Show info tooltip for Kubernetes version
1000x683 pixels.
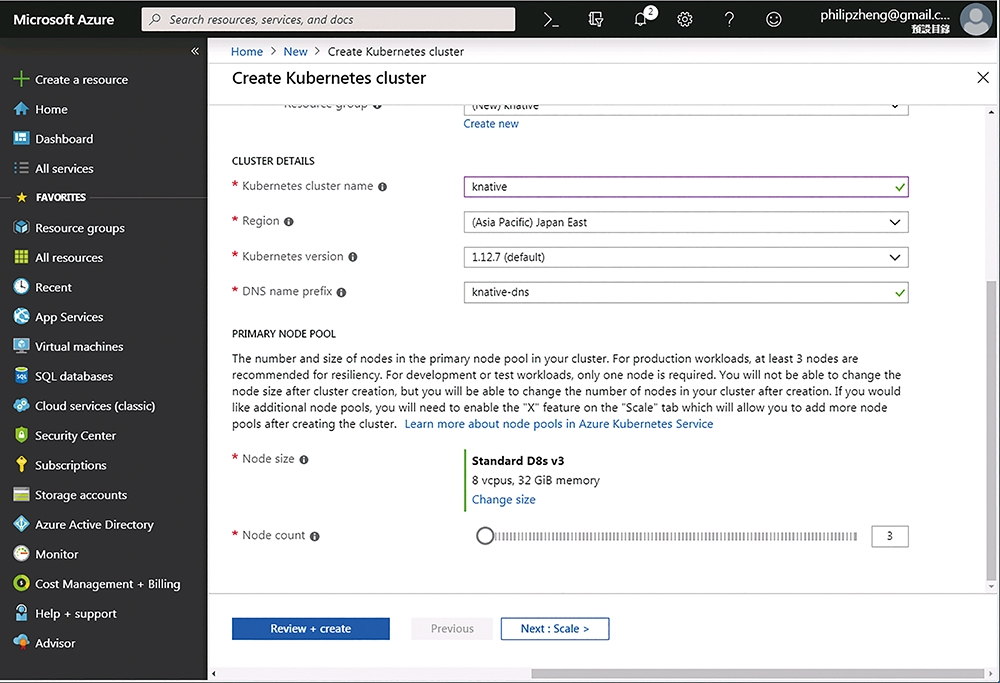point(353,257)
